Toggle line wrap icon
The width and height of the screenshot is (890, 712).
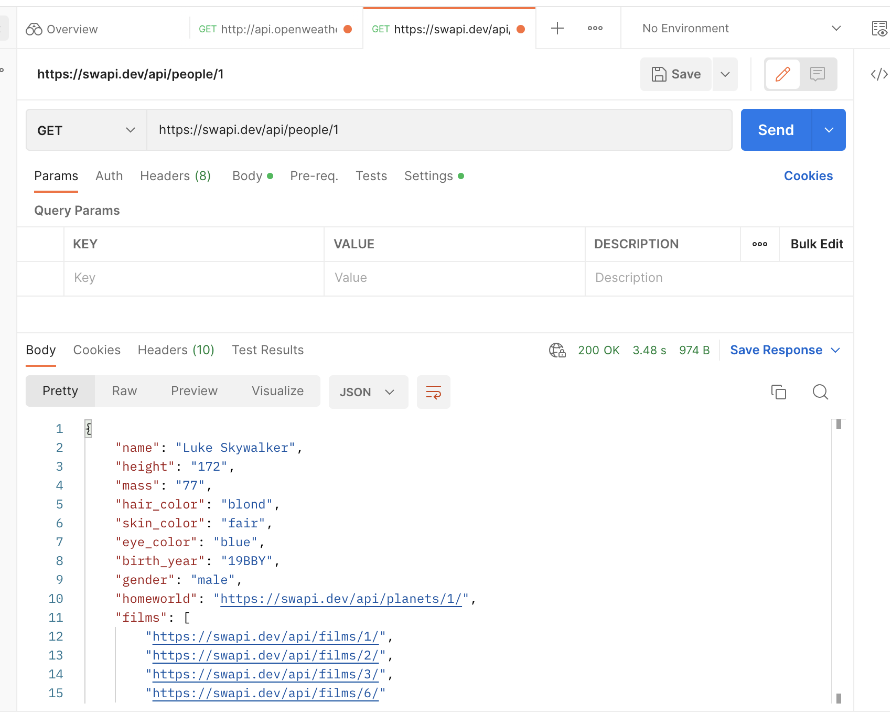tap(434, 392)
